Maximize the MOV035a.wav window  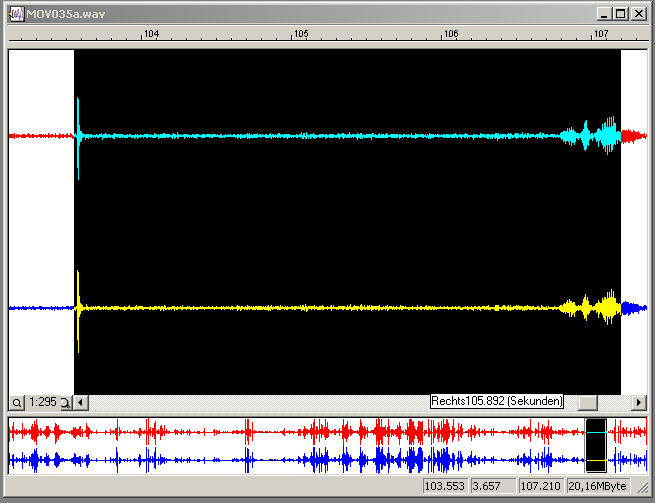click(621, 14)
